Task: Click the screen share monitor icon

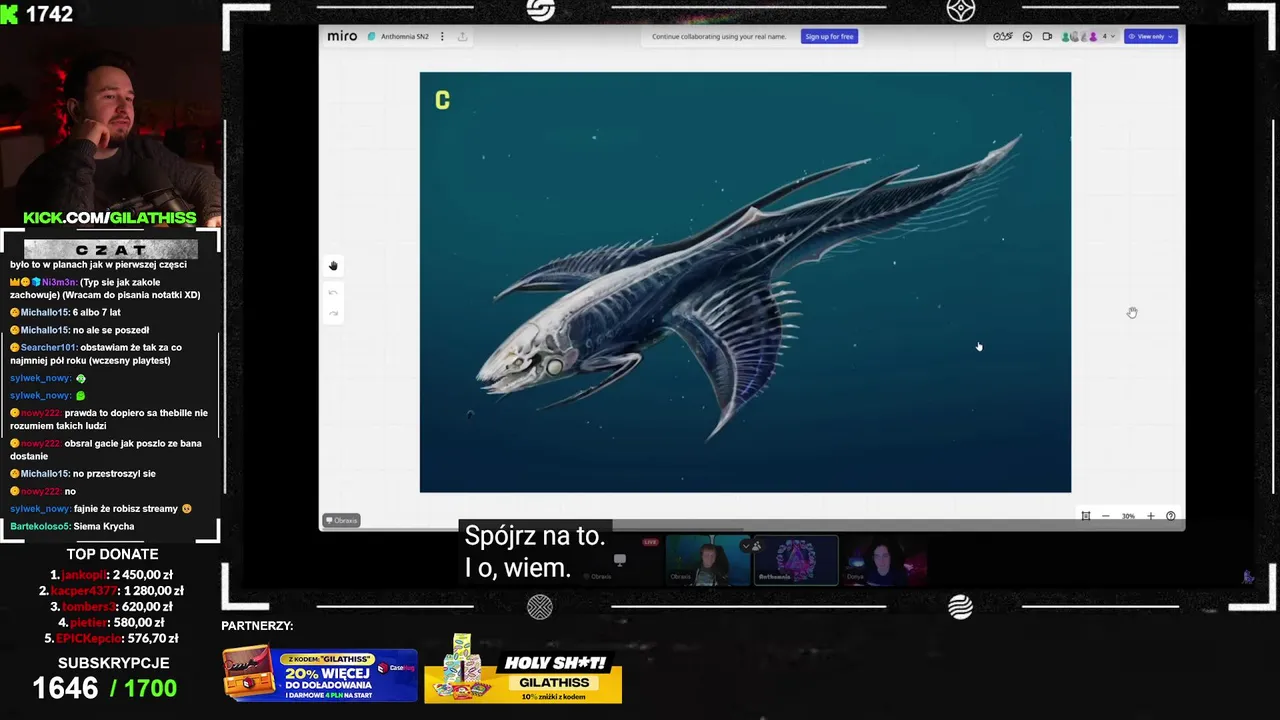Action: click(x=620, y=560)
